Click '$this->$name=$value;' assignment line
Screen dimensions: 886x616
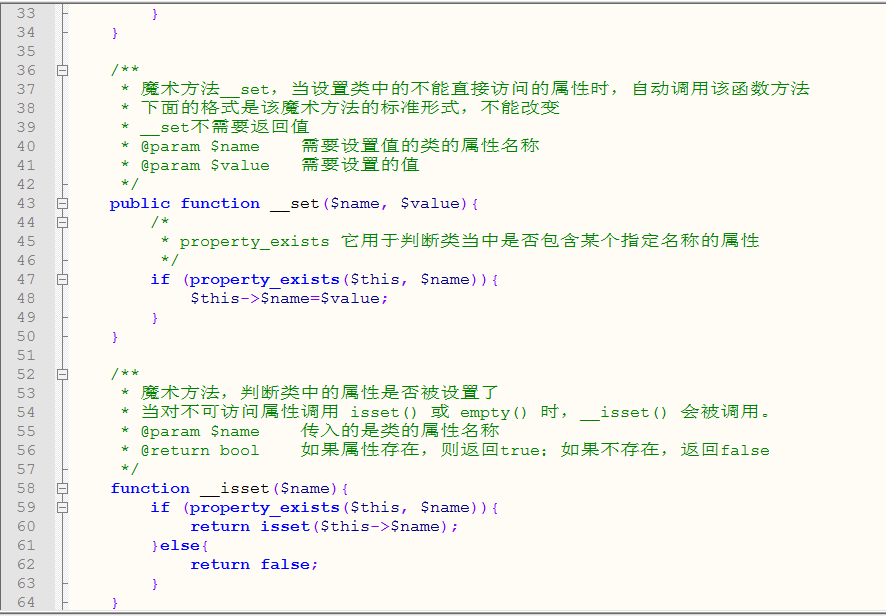coord(289,298)
